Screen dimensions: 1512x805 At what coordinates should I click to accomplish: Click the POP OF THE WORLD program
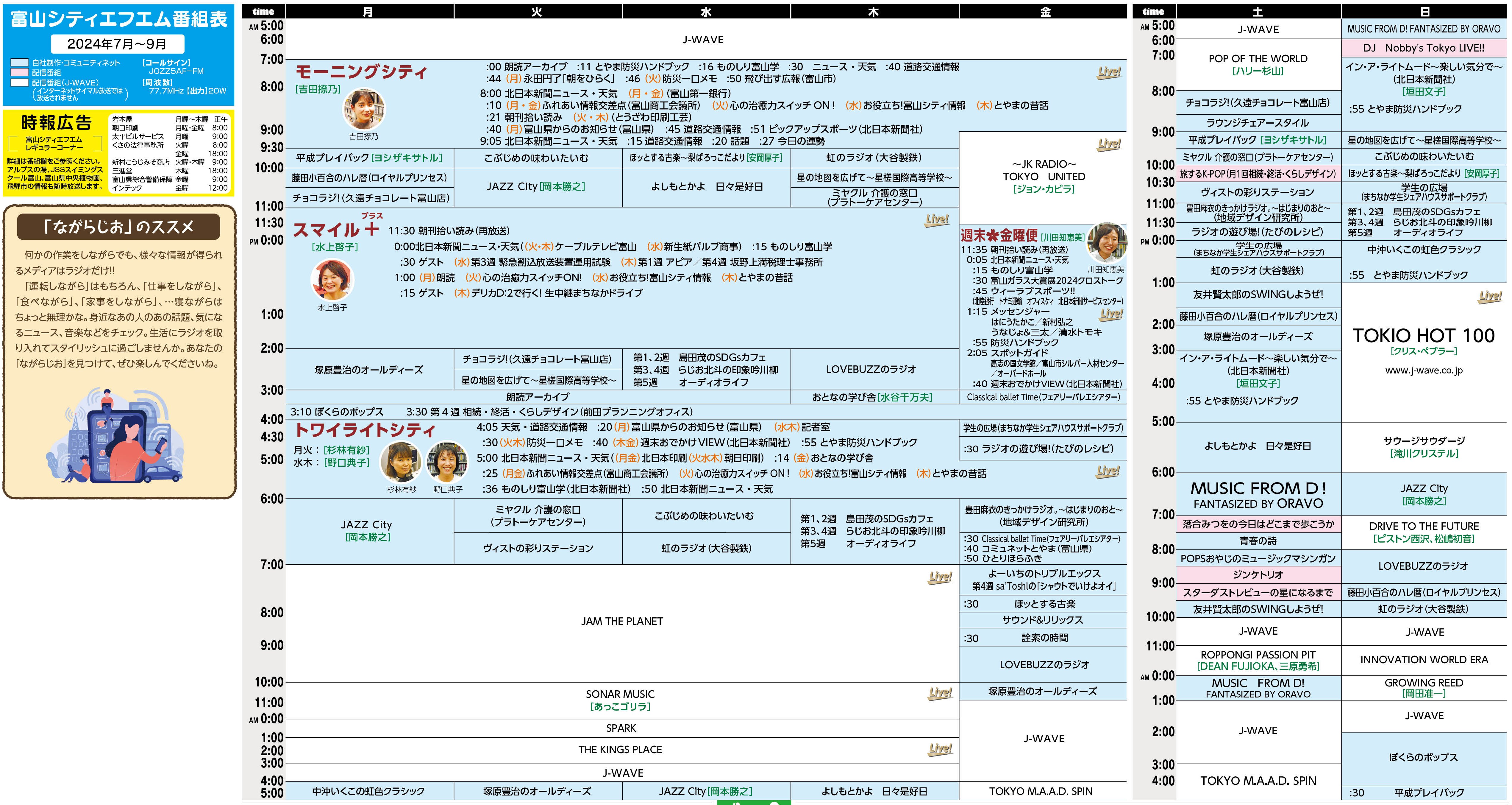point(1258,64)
